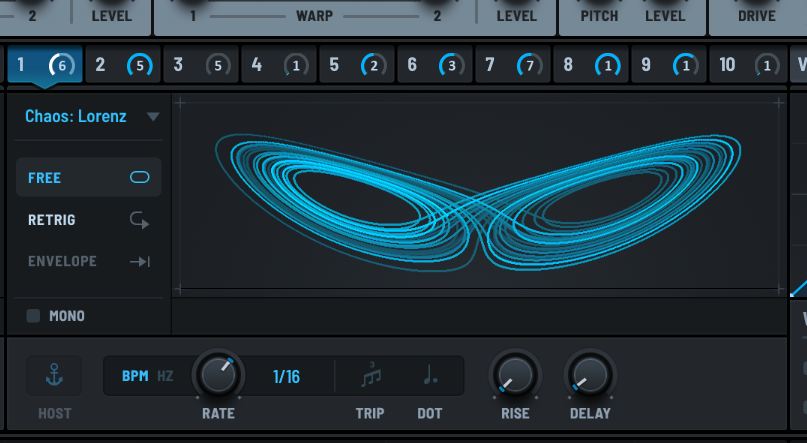Click the RATE knob
Viewport: 807px width, 443px height.
click(218, 375)
